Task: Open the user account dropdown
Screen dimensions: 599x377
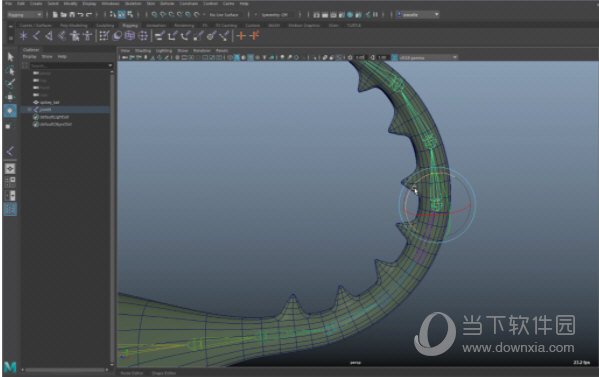Action: pos(418,15)
